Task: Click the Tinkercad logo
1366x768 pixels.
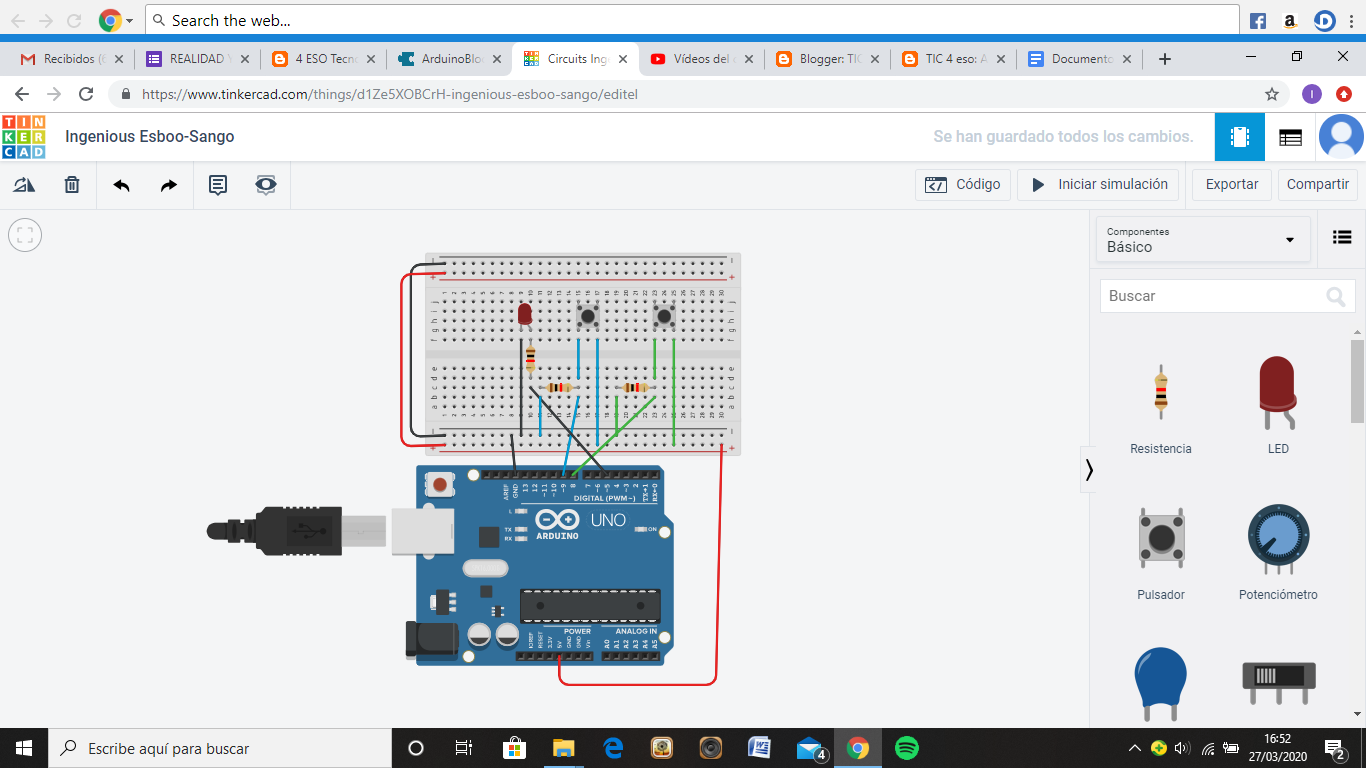Action: (x=23, y=137)
